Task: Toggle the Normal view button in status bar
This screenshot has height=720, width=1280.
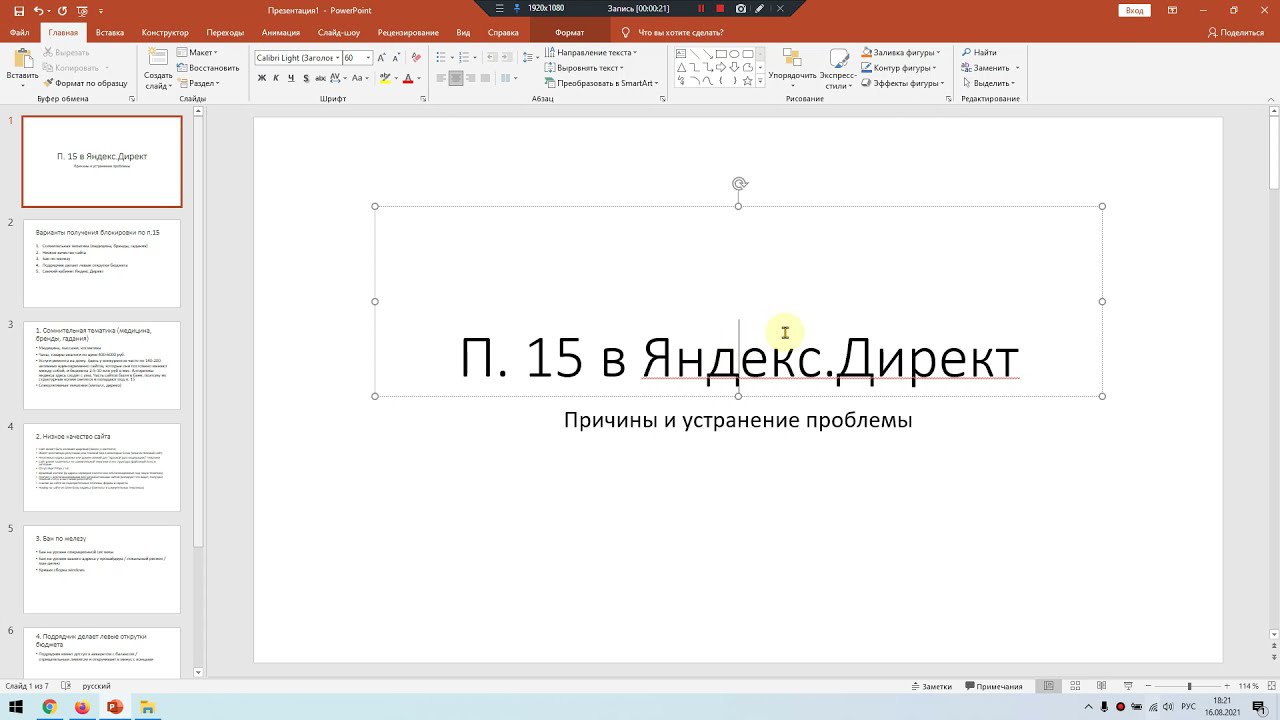Action: pos(1048,686)
